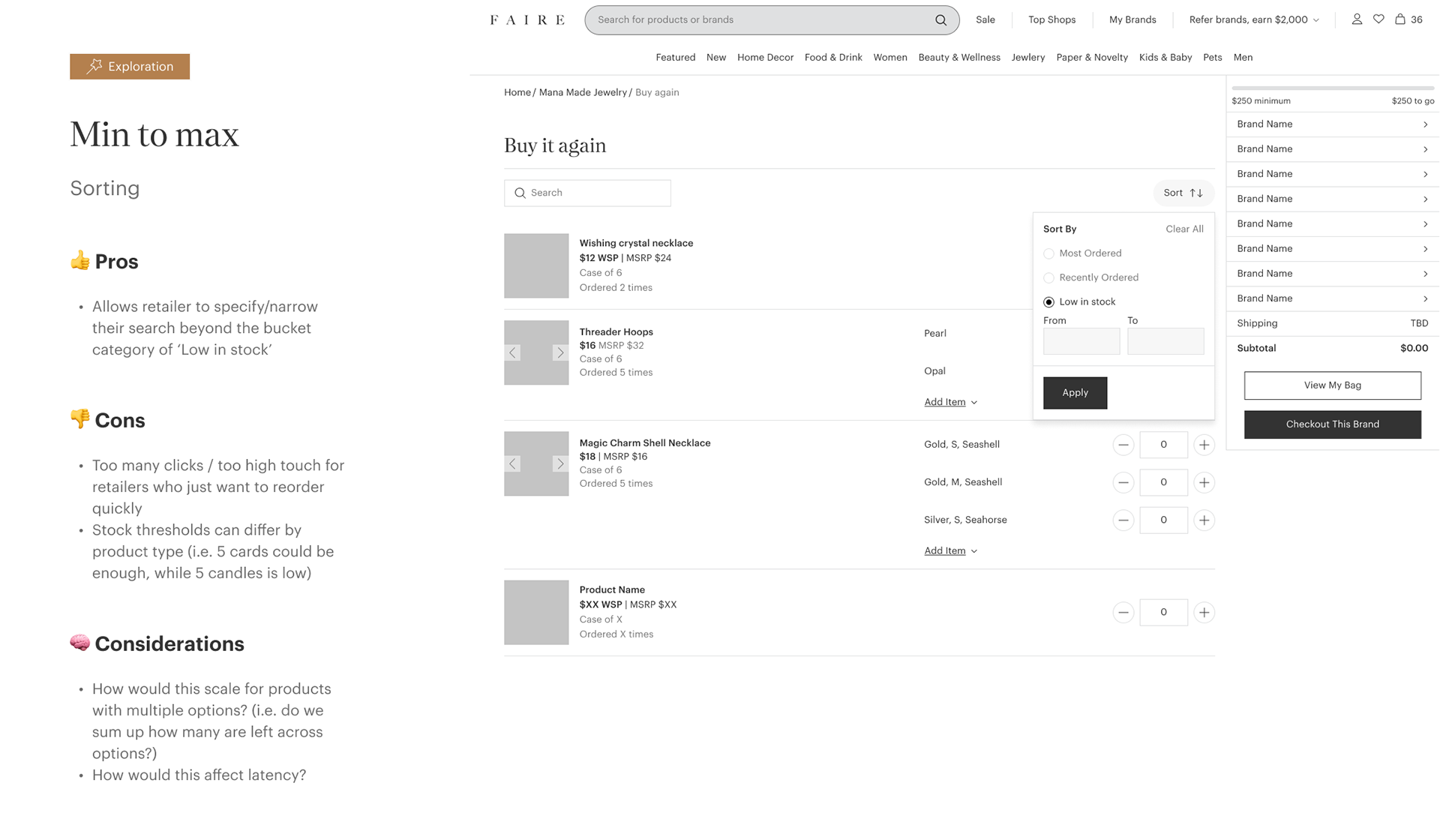Show next image for Threader Hoops
The width and height of the screenshot is (1440, 840).
[x=560, y=352]
